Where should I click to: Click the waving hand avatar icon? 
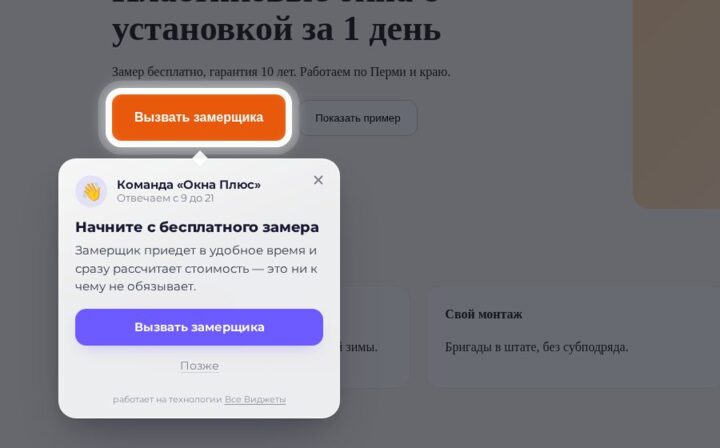pos(91,191)
